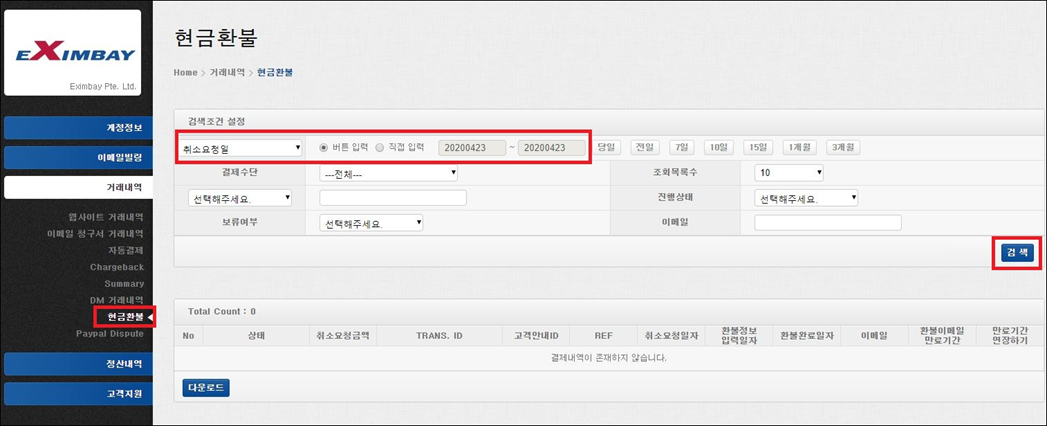1047x426 pixels.
Task: Set date range to 15일
Action: (x=757, y=148)
